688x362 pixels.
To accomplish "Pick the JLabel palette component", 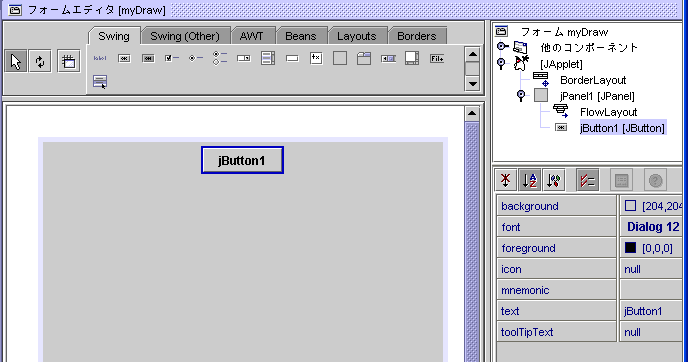I will point(100,58).
